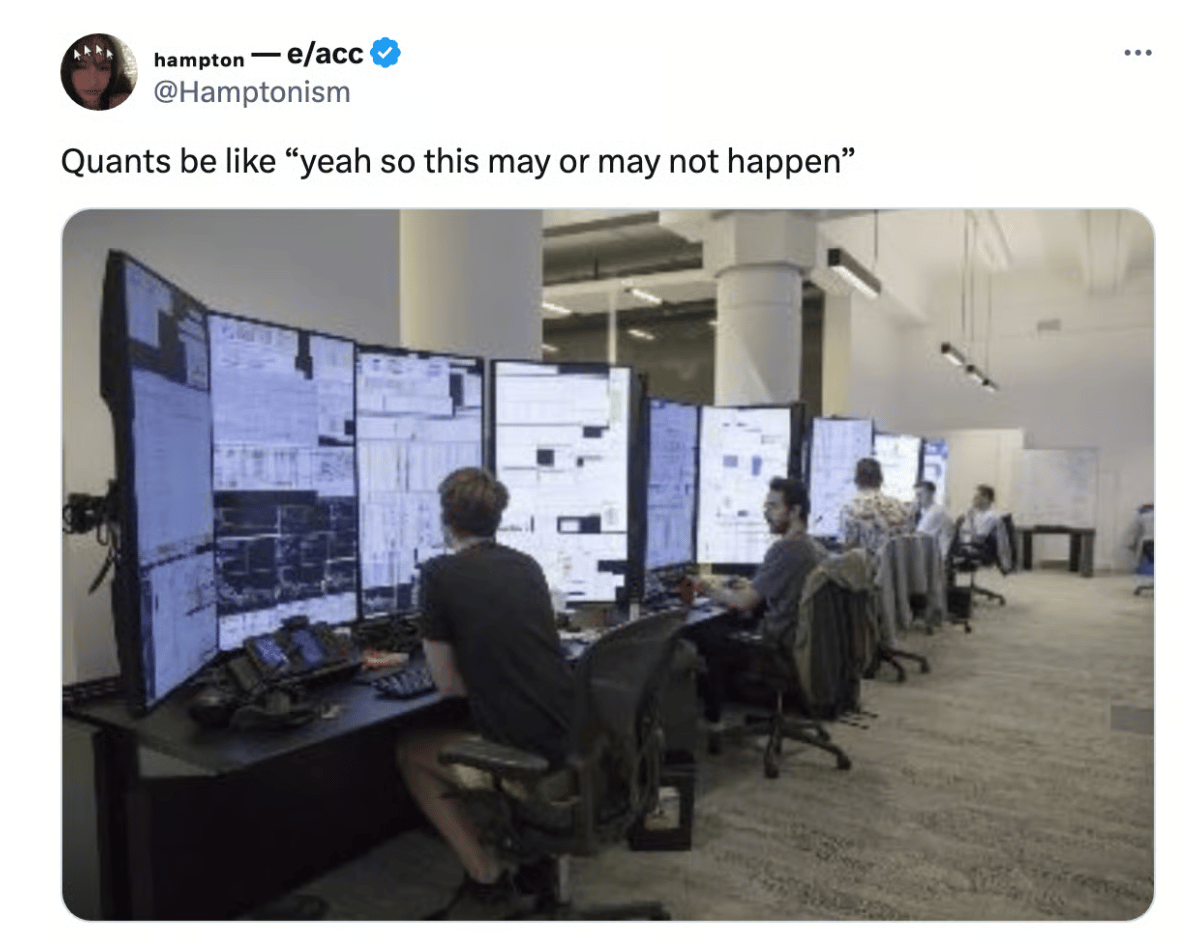Click the second monitor with dark lower half
Screen dimensions: 1194x944
pos(283,480)
